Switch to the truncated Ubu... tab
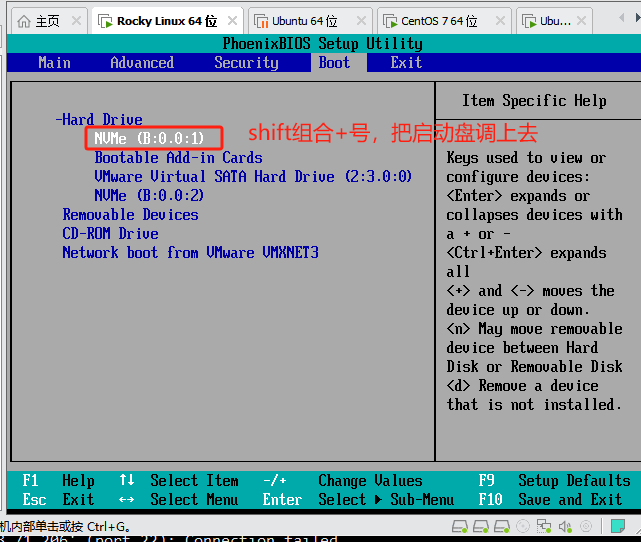Viewport: 641px width, 542px height. click(x=555, y=20)
